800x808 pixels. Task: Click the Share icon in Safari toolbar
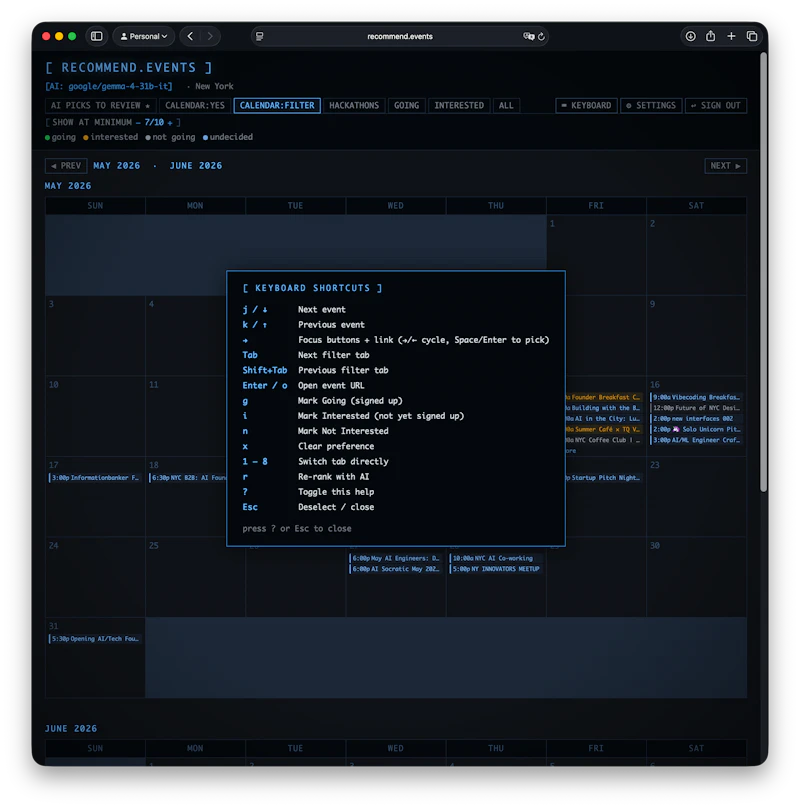coord(710,36)
